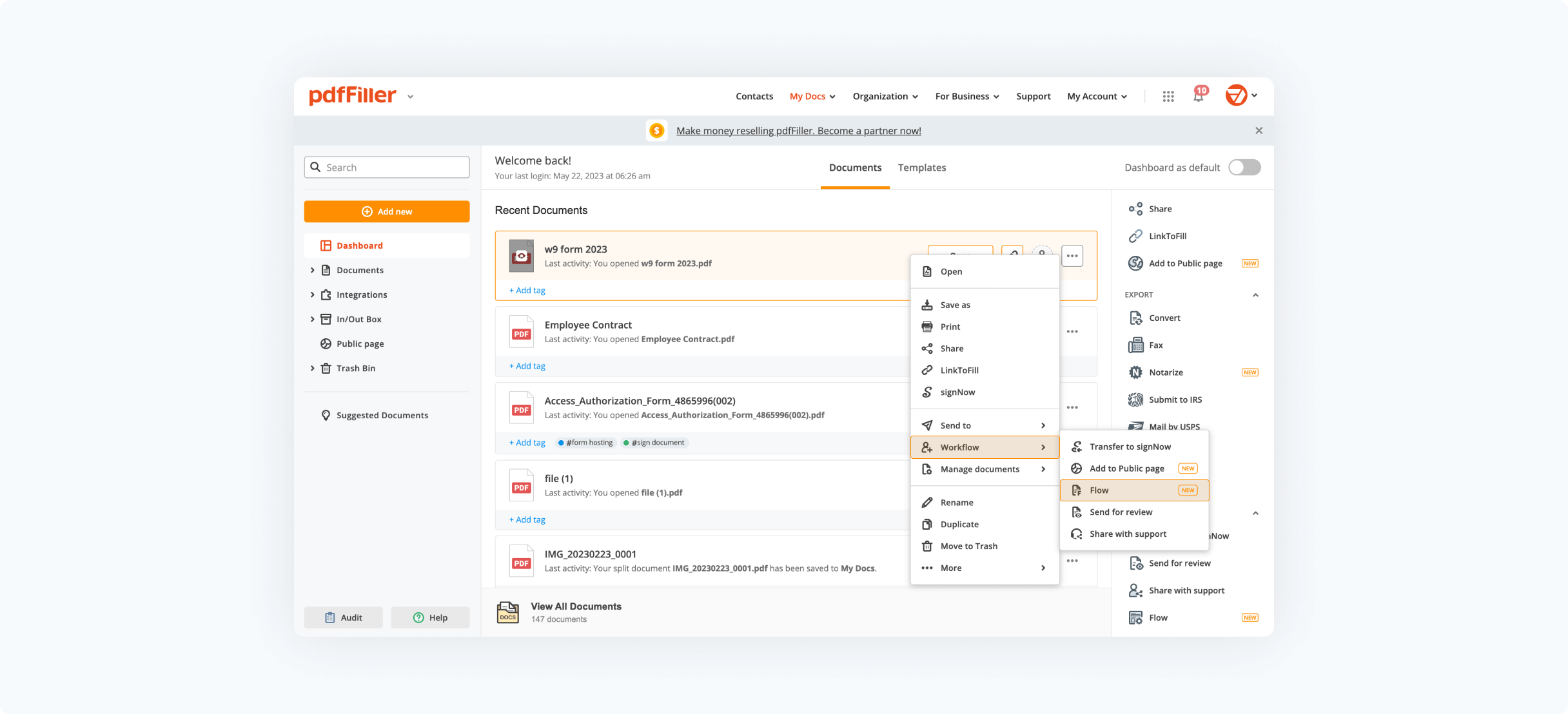Click the Fax icon in Export panel
The height and width of the screenshot is (714, 1568).
click(1135, 345)
